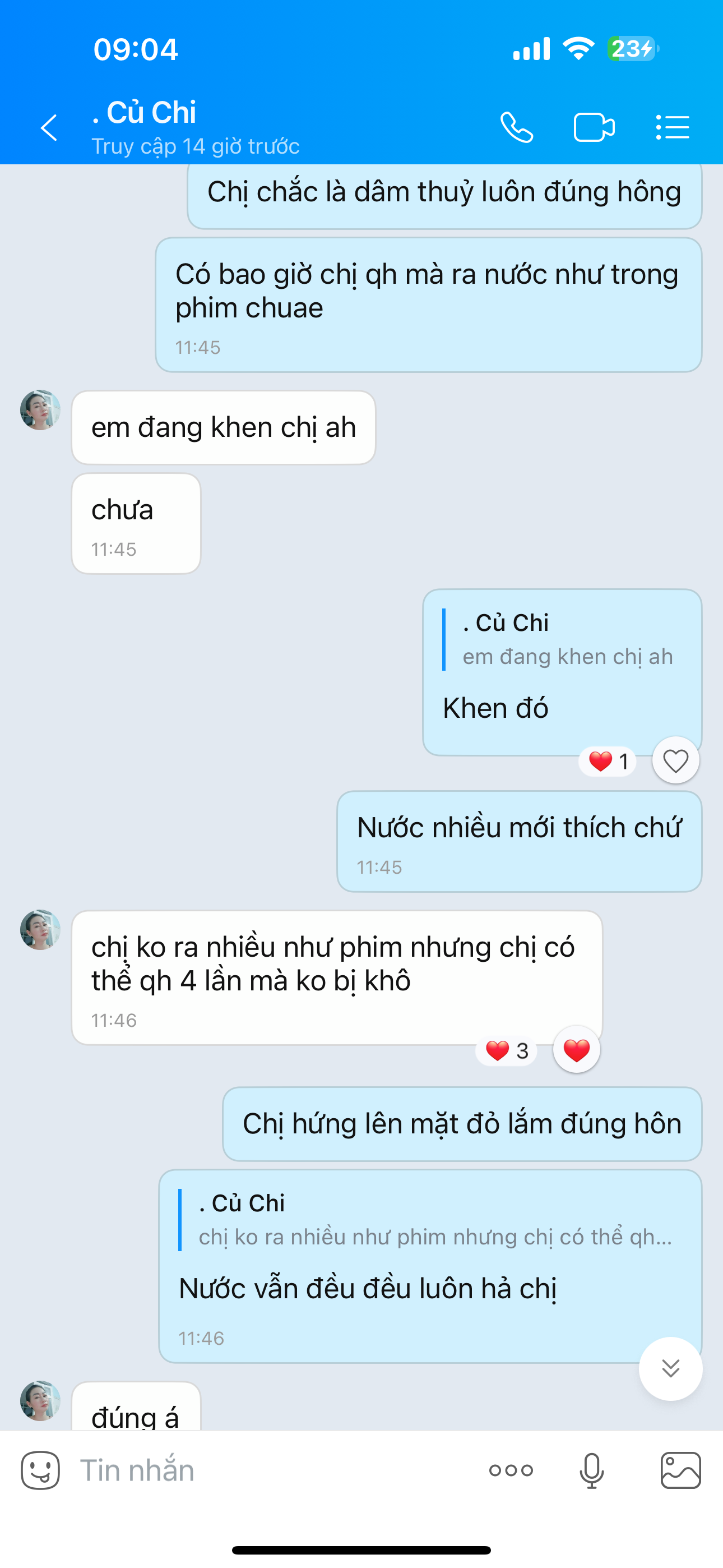Select the "chưa" message bubble
This screenshot has width=723, height=1568.
[x=136, y=523]
